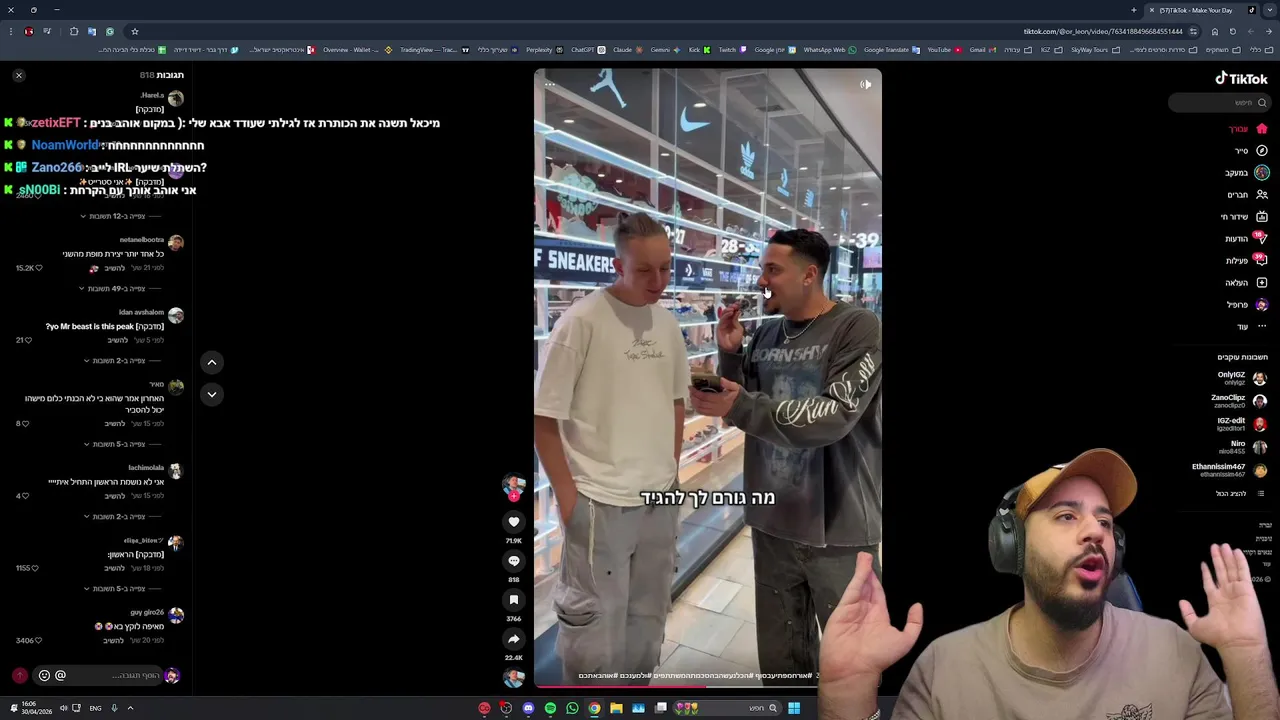
Task: Like guy giro26's comment with 3406 likes
Action: point(38,640)
